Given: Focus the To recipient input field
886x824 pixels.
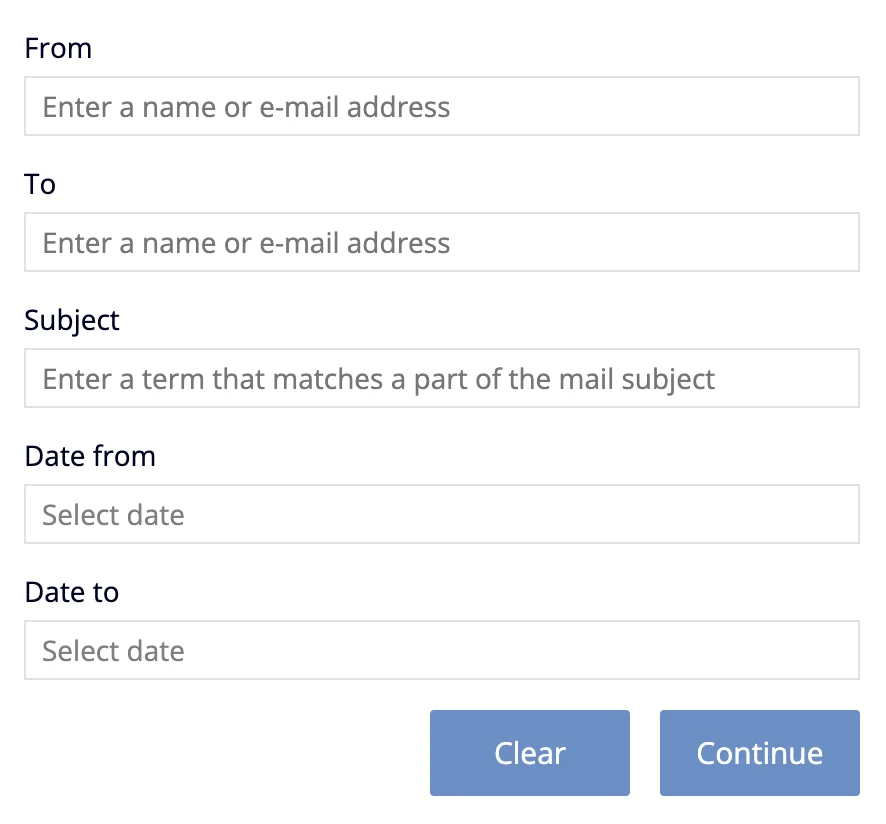Looking at the screenshot, I should click(441, 242).
